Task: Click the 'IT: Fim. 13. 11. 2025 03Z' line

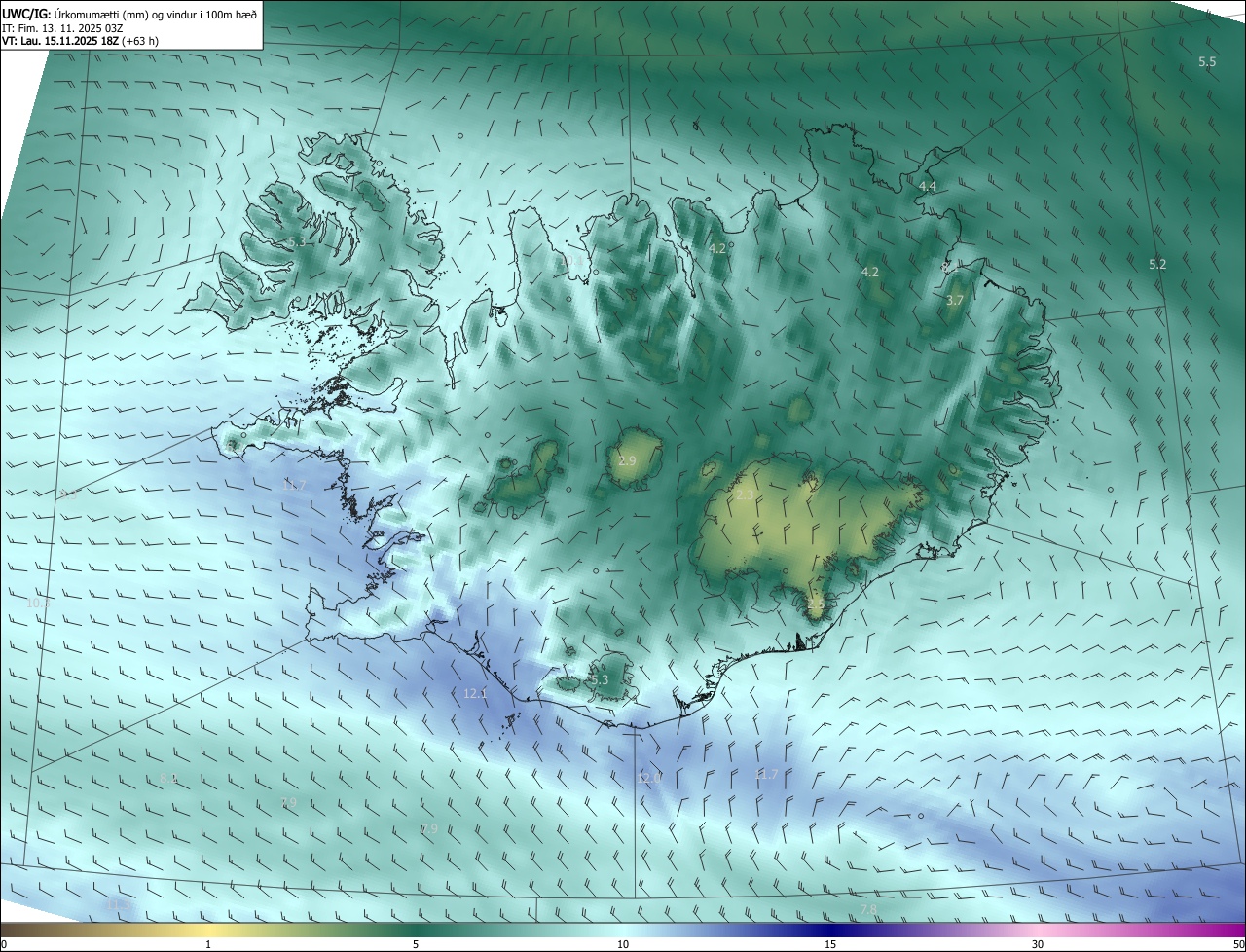Action: [x=63, y=28]
